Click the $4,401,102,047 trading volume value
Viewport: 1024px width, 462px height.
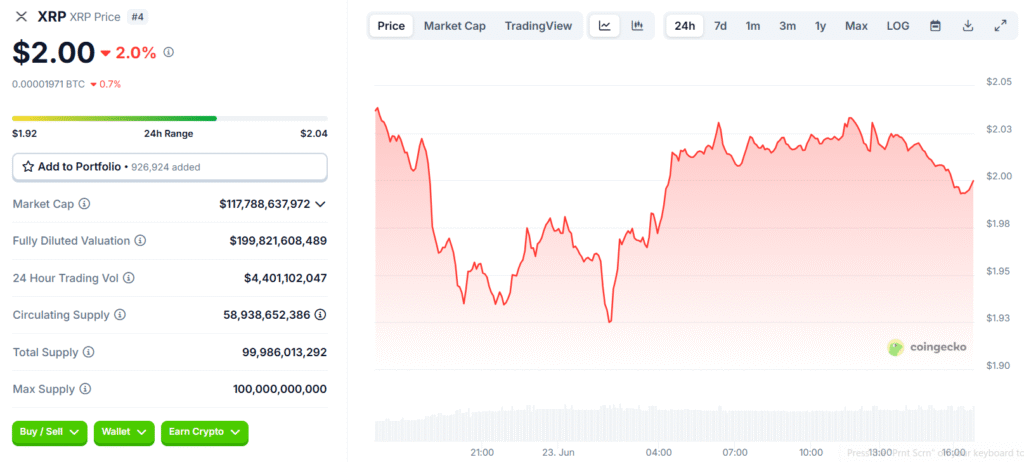point(285,278)
